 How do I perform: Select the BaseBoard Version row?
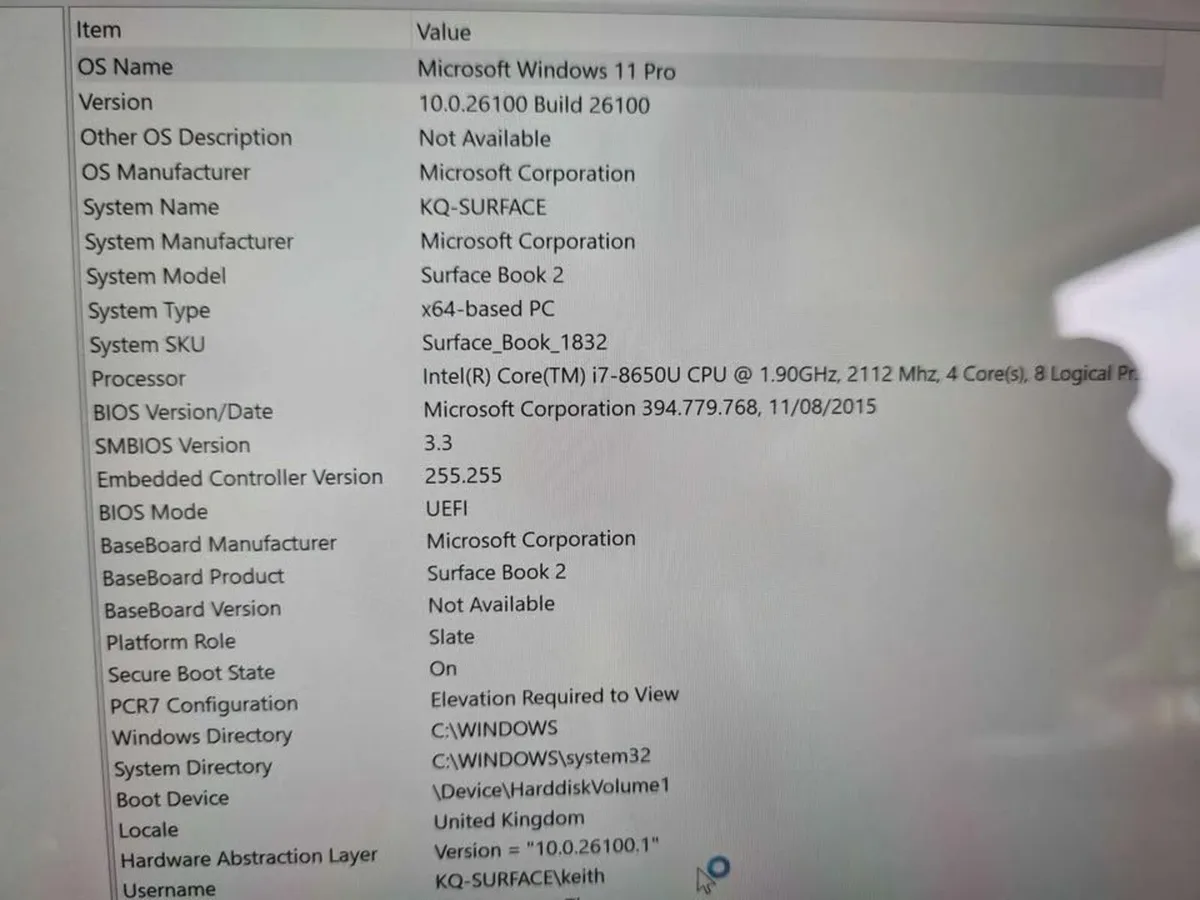point(192,609)
